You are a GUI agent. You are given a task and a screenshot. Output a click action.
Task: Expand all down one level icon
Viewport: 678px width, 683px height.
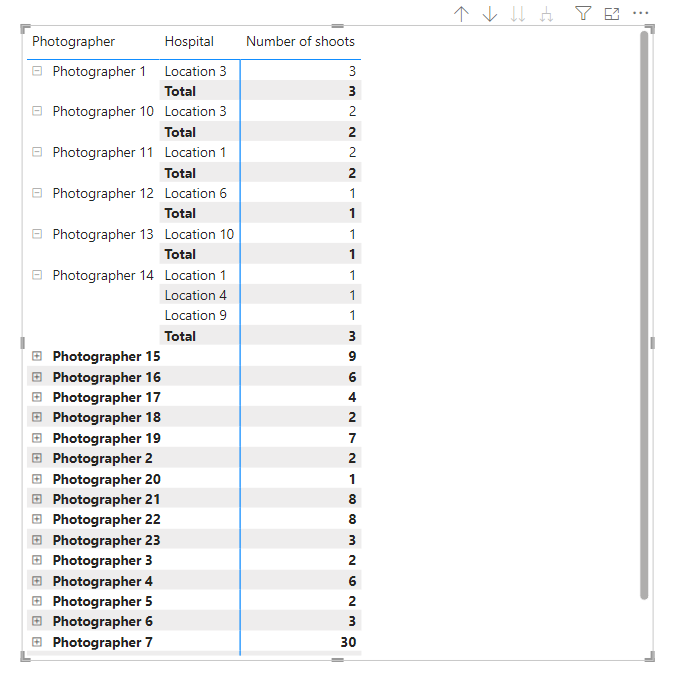pos(546,14)
